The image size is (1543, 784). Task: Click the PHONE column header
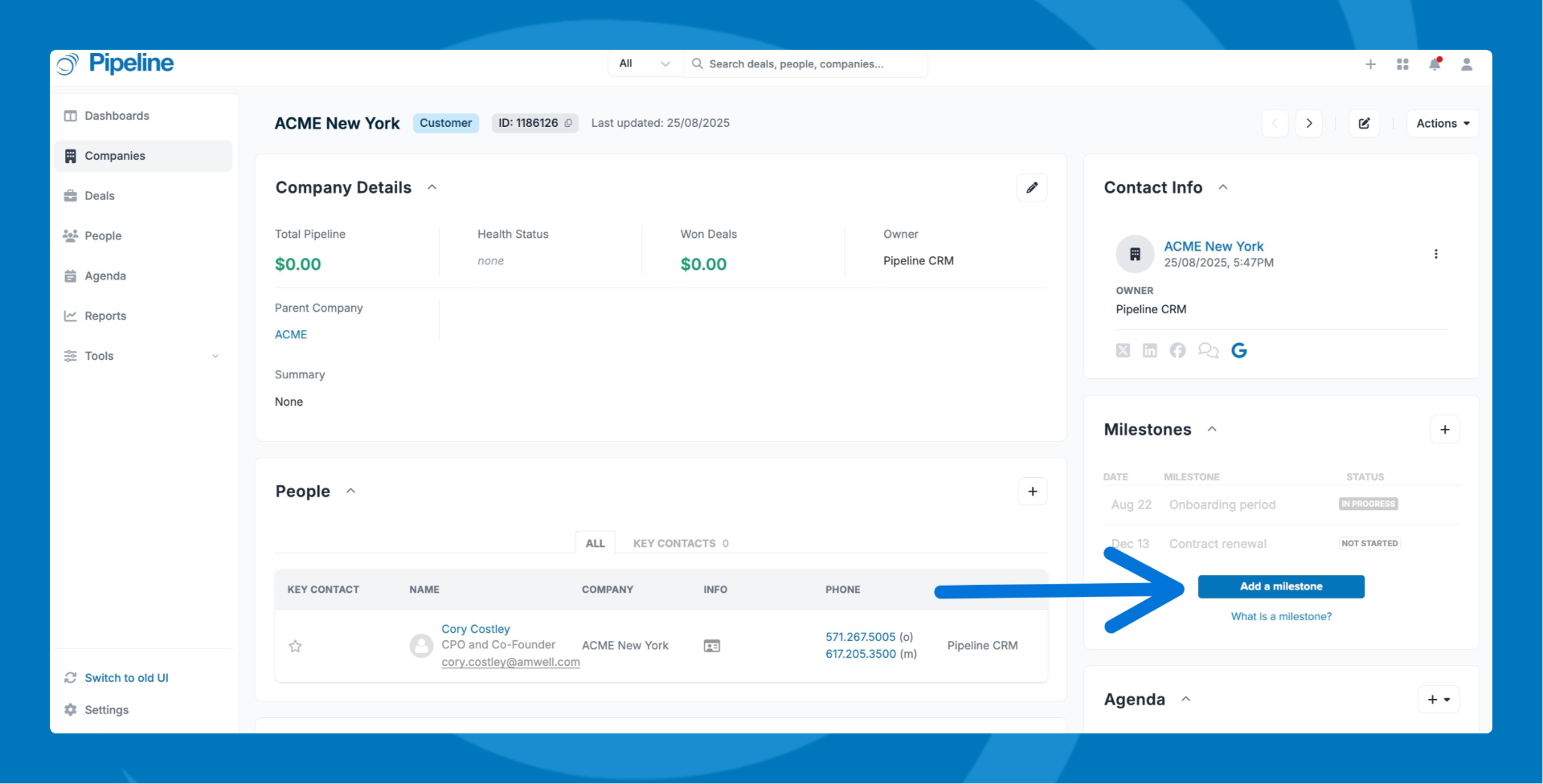[x=842, y=590]
